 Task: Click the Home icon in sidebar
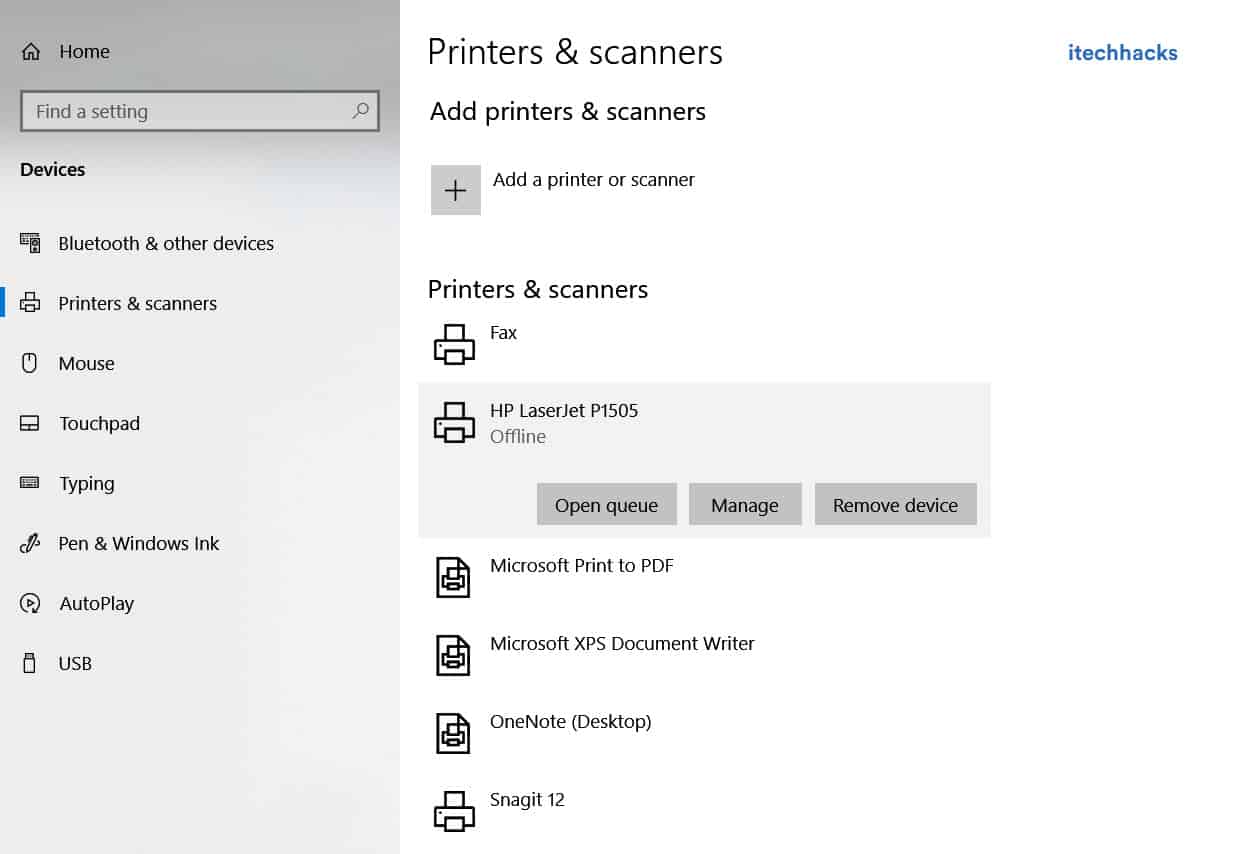31,52
